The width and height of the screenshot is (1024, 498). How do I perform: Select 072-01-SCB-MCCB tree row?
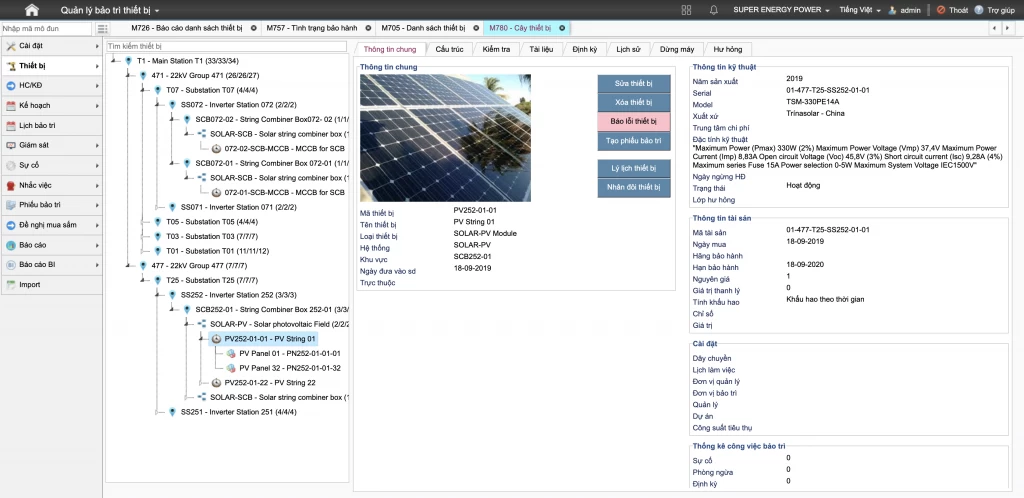tap(284, 193)
